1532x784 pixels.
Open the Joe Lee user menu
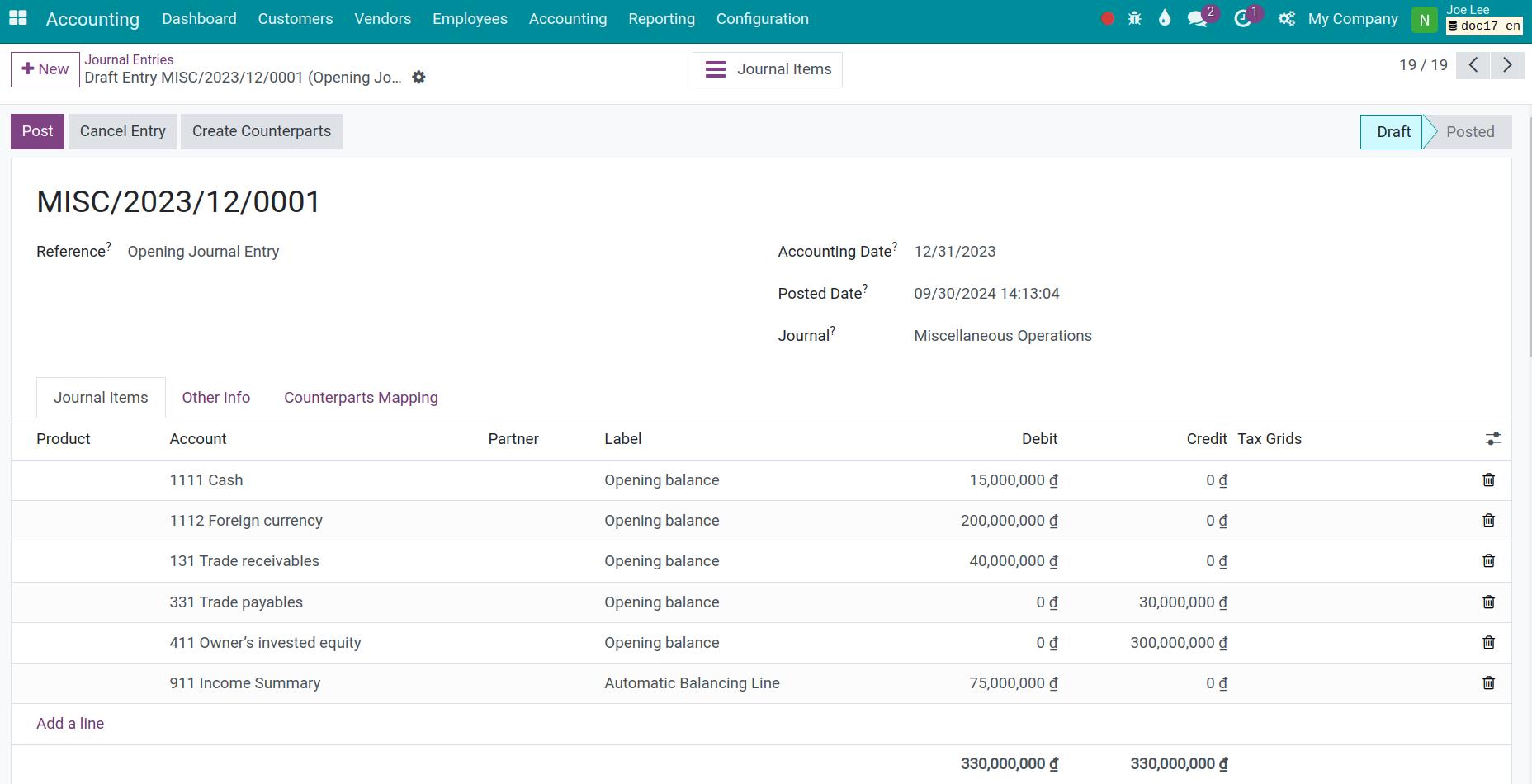coord(1483,18)
